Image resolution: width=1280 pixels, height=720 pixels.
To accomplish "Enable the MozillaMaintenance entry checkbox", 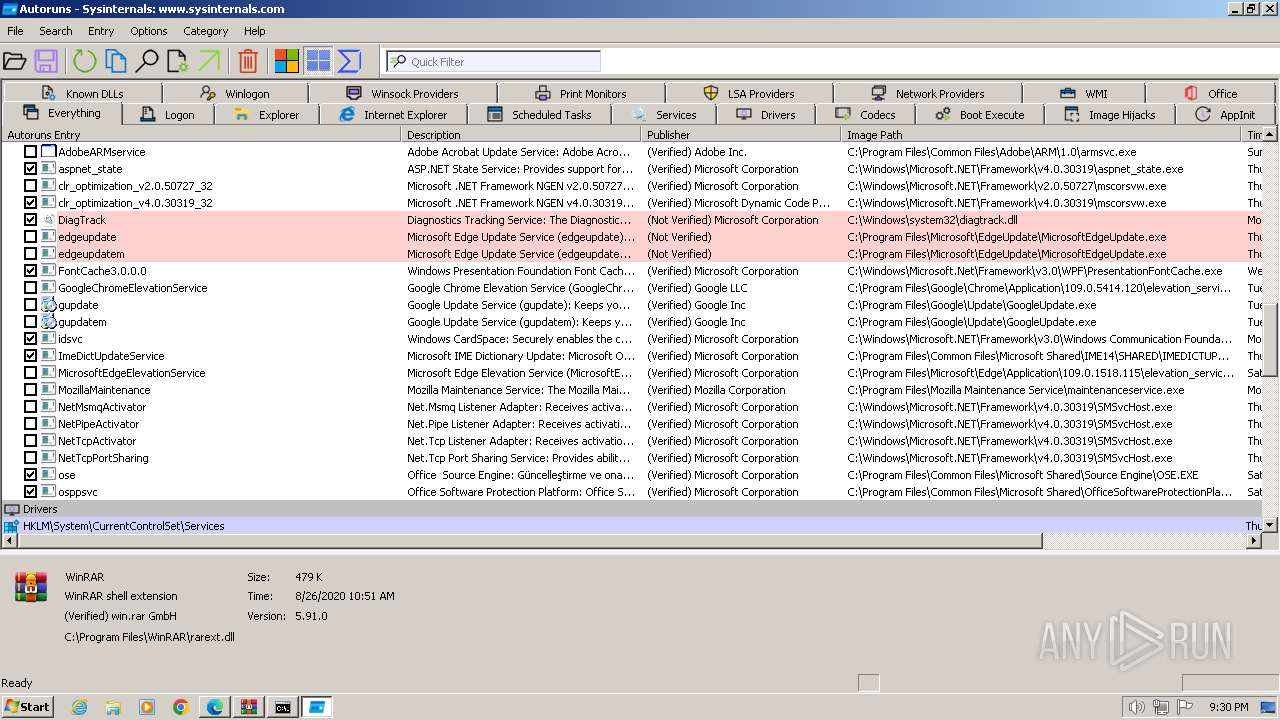I will [30, 390].
